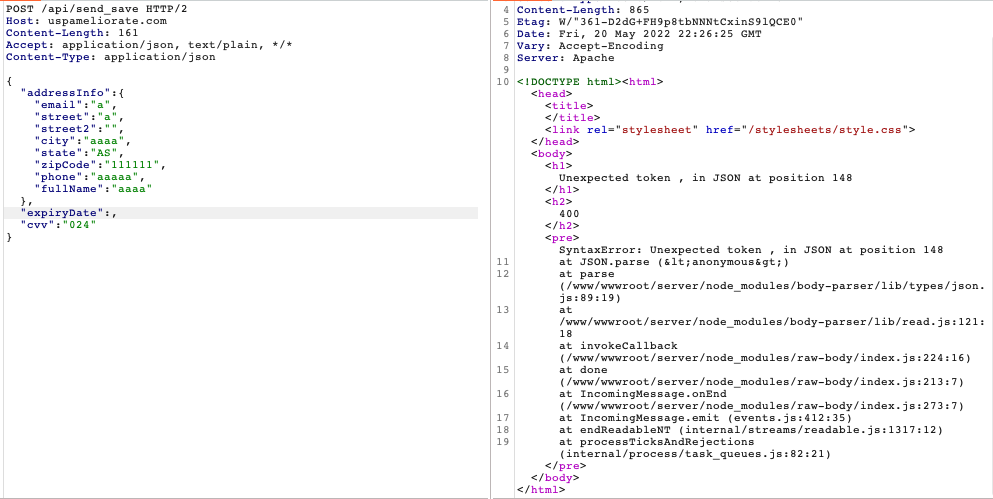Click the "zipCode":"111111" line
Screen dimensions: 993x499
(101, 165)
